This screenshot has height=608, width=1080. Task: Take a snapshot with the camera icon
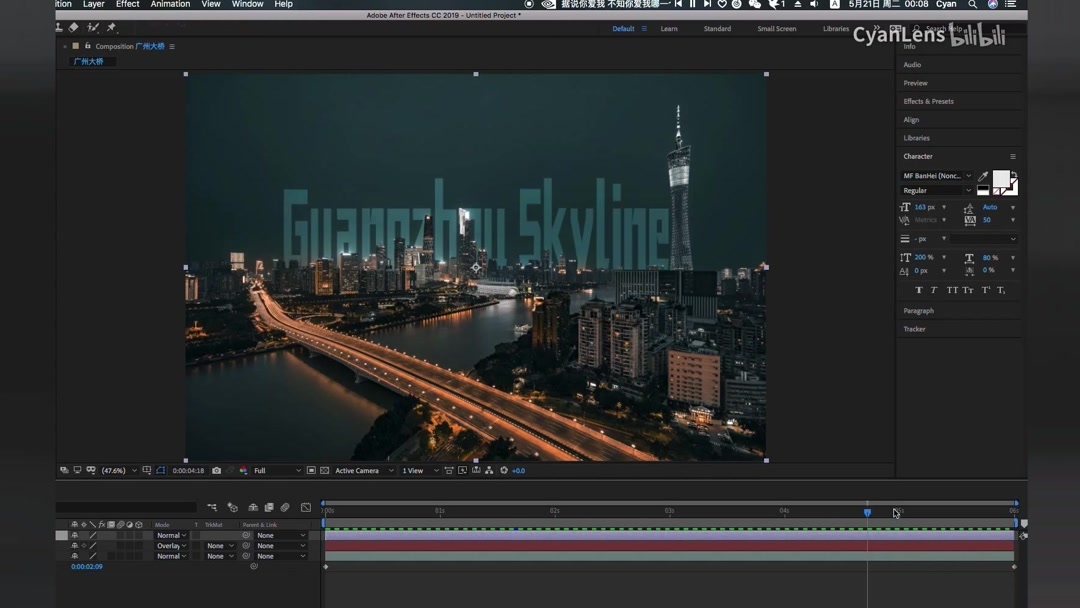point(216,470)
